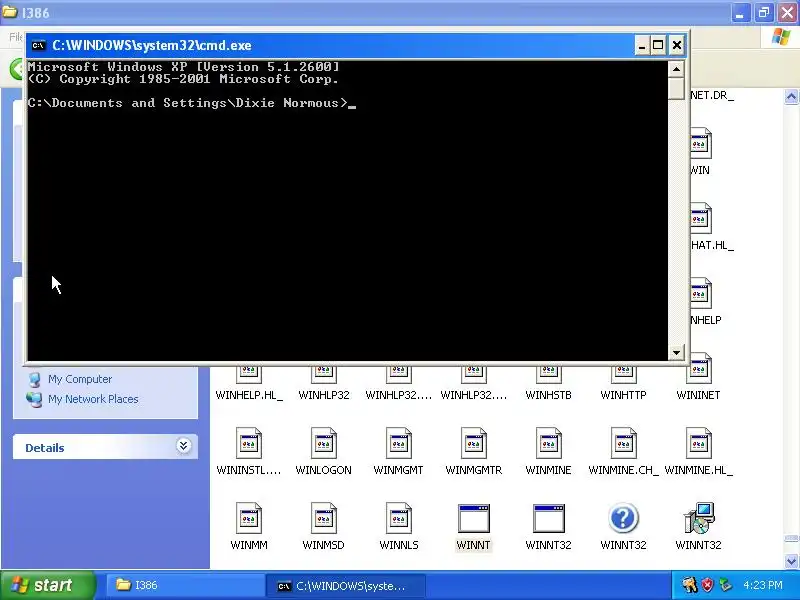
Task: Open My Computer link in Other Places
Action: [80, 379]
